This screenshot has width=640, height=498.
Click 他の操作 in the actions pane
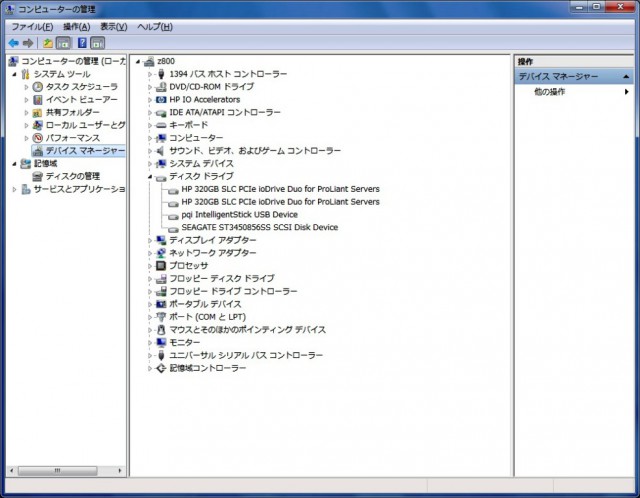549,92
